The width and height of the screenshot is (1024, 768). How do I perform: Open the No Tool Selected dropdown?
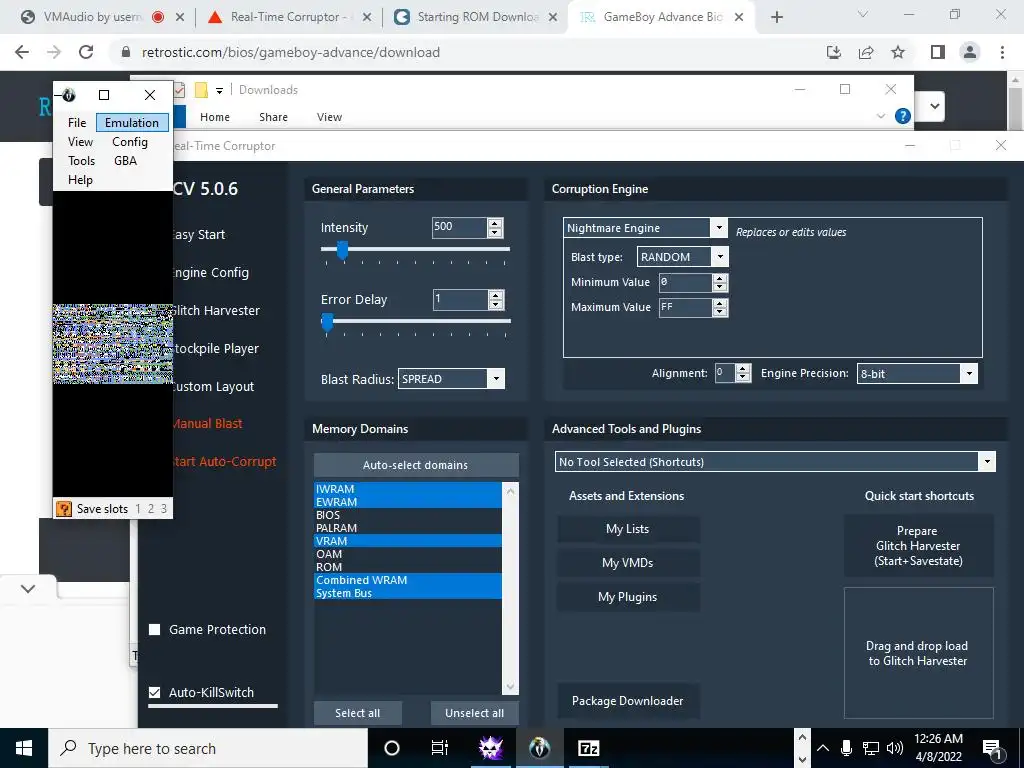pyautogui.click(x=987, y=462)
